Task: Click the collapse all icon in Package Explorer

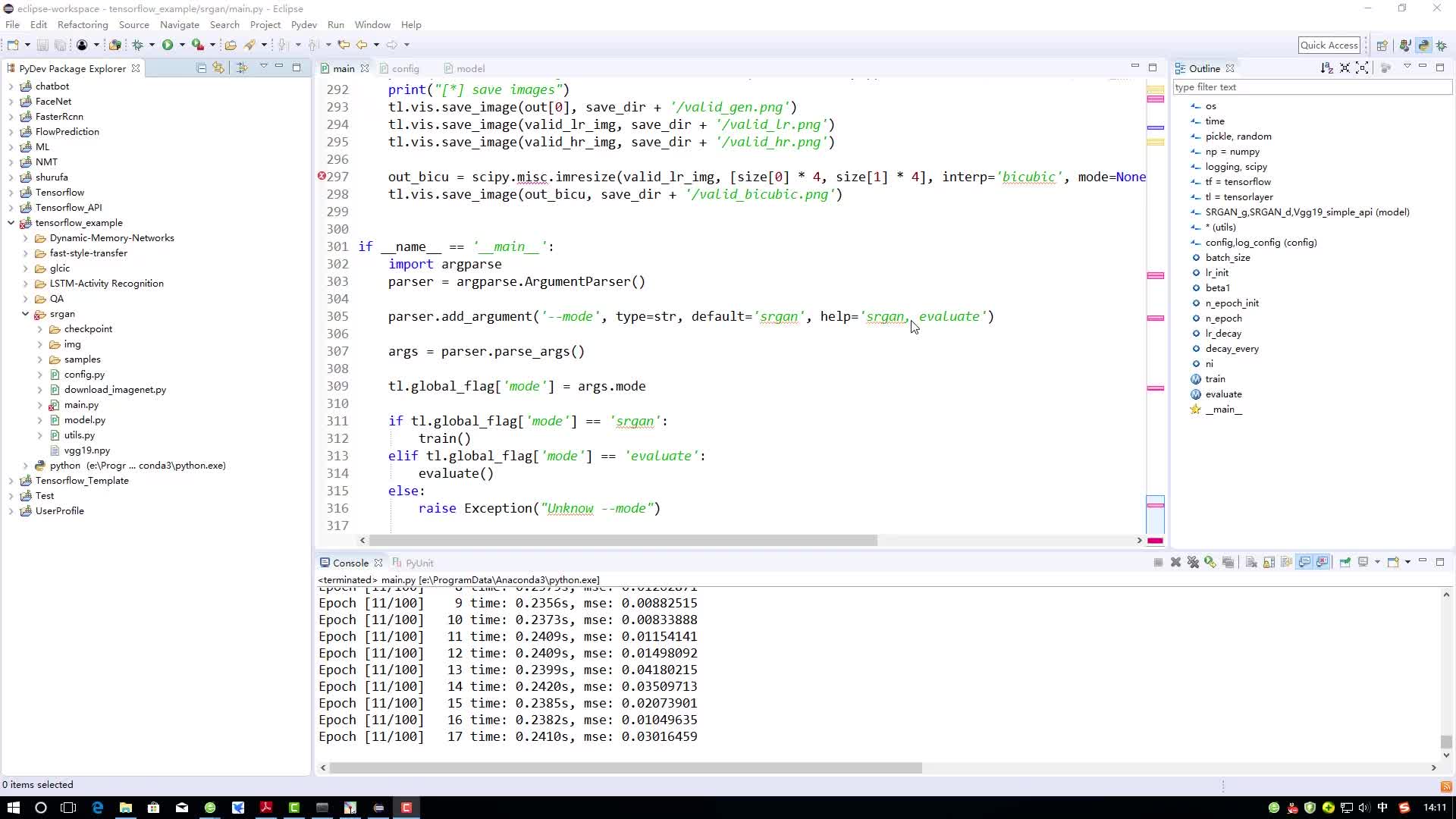Action: [202, 67]
